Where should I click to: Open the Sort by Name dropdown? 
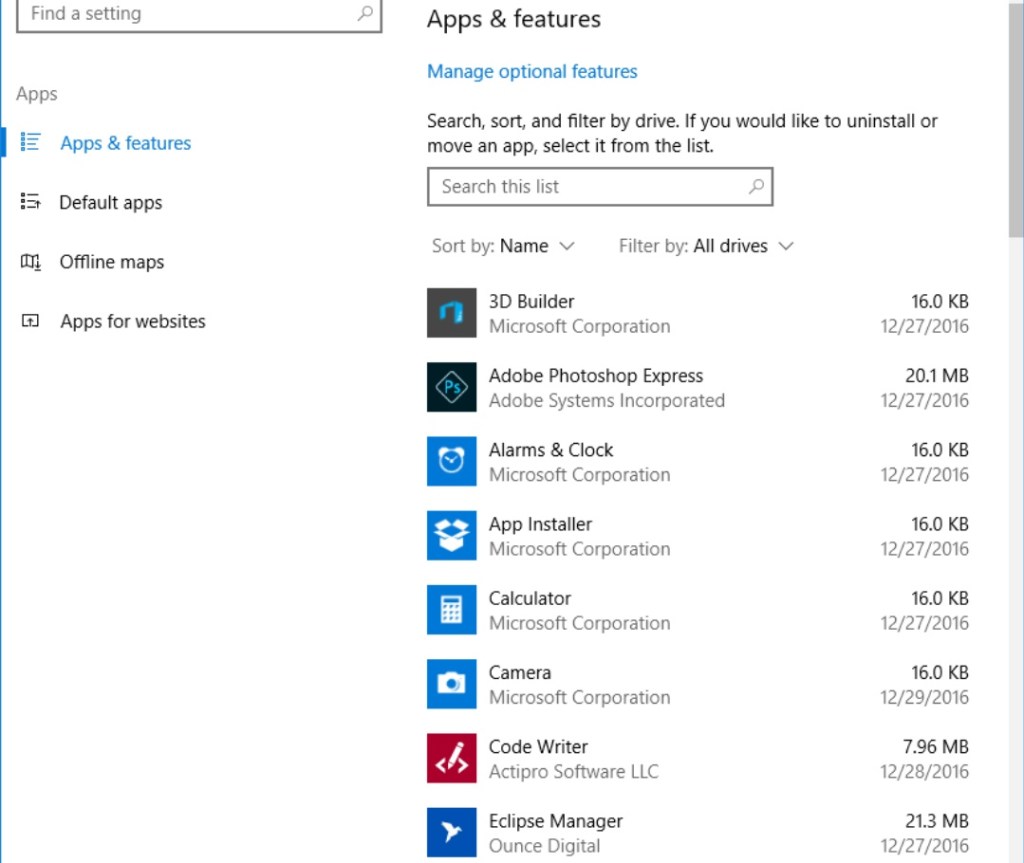pos(503,246)
